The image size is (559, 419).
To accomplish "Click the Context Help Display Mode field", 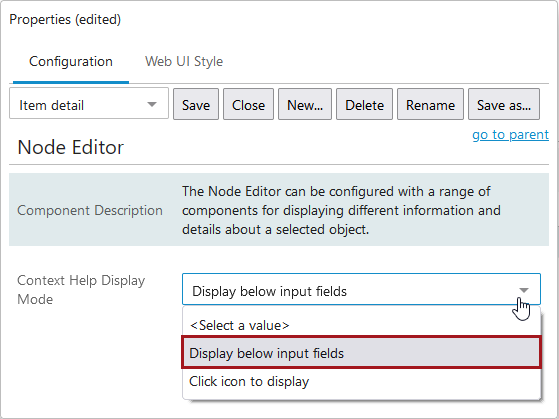I will (x=361, y=289).
